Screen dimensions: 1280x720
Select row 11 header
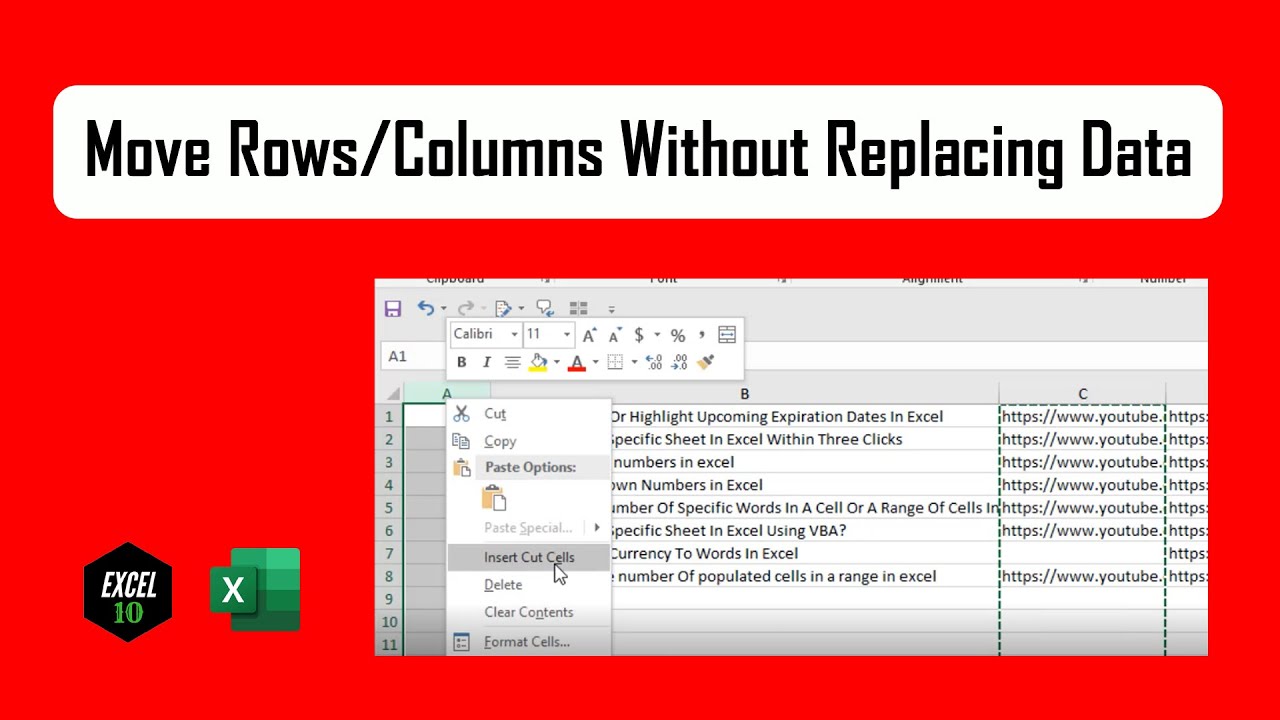(389, 645)
